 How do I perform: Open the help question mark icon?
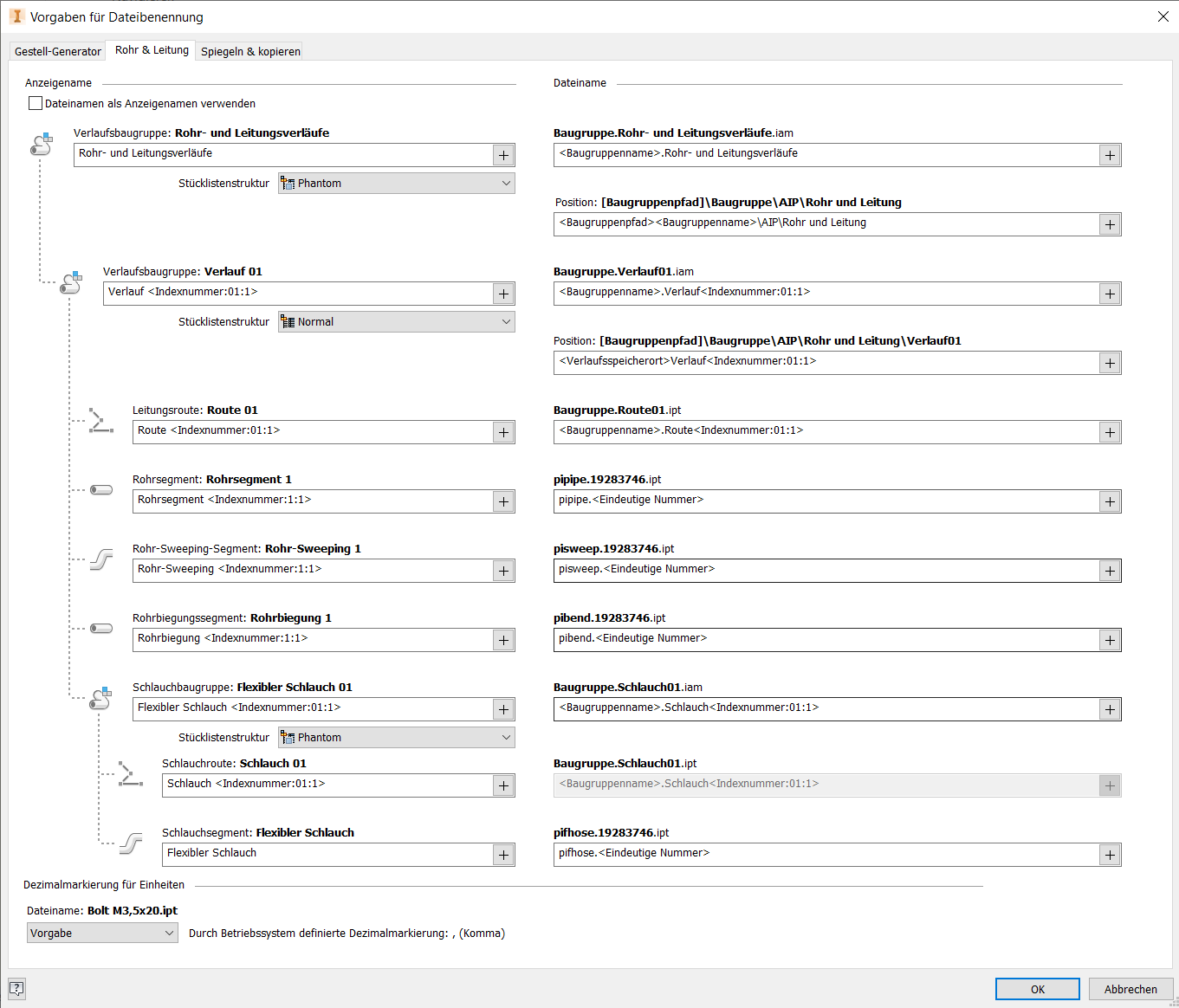pos(16,988)
